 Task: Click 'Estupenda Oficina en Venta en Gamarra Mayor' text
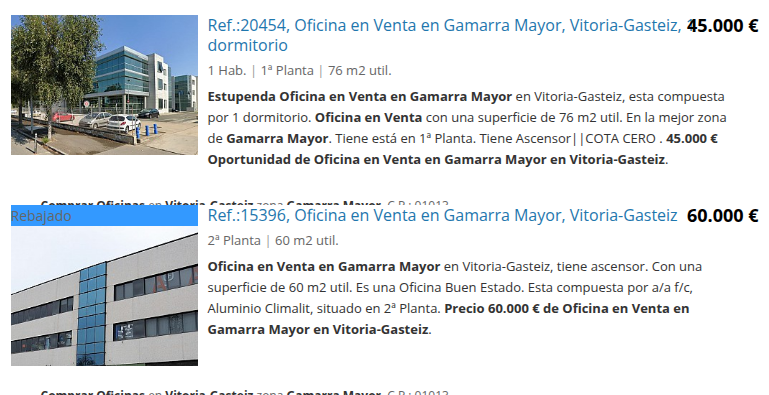click(x=359, y=97)
